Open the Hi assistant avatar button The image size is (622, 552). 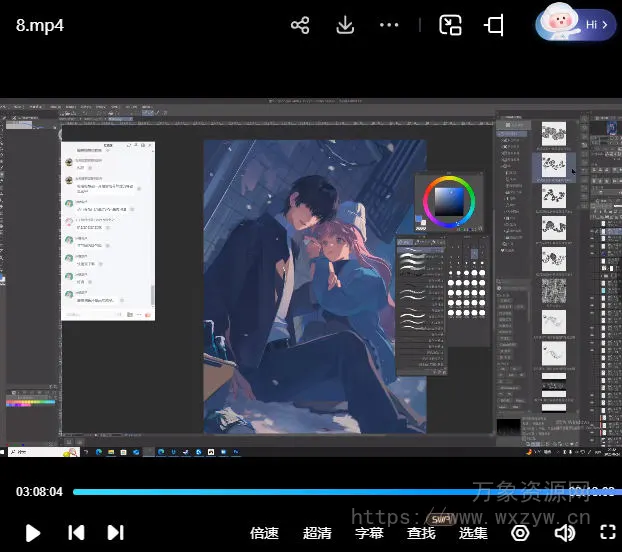coord(575,24)
